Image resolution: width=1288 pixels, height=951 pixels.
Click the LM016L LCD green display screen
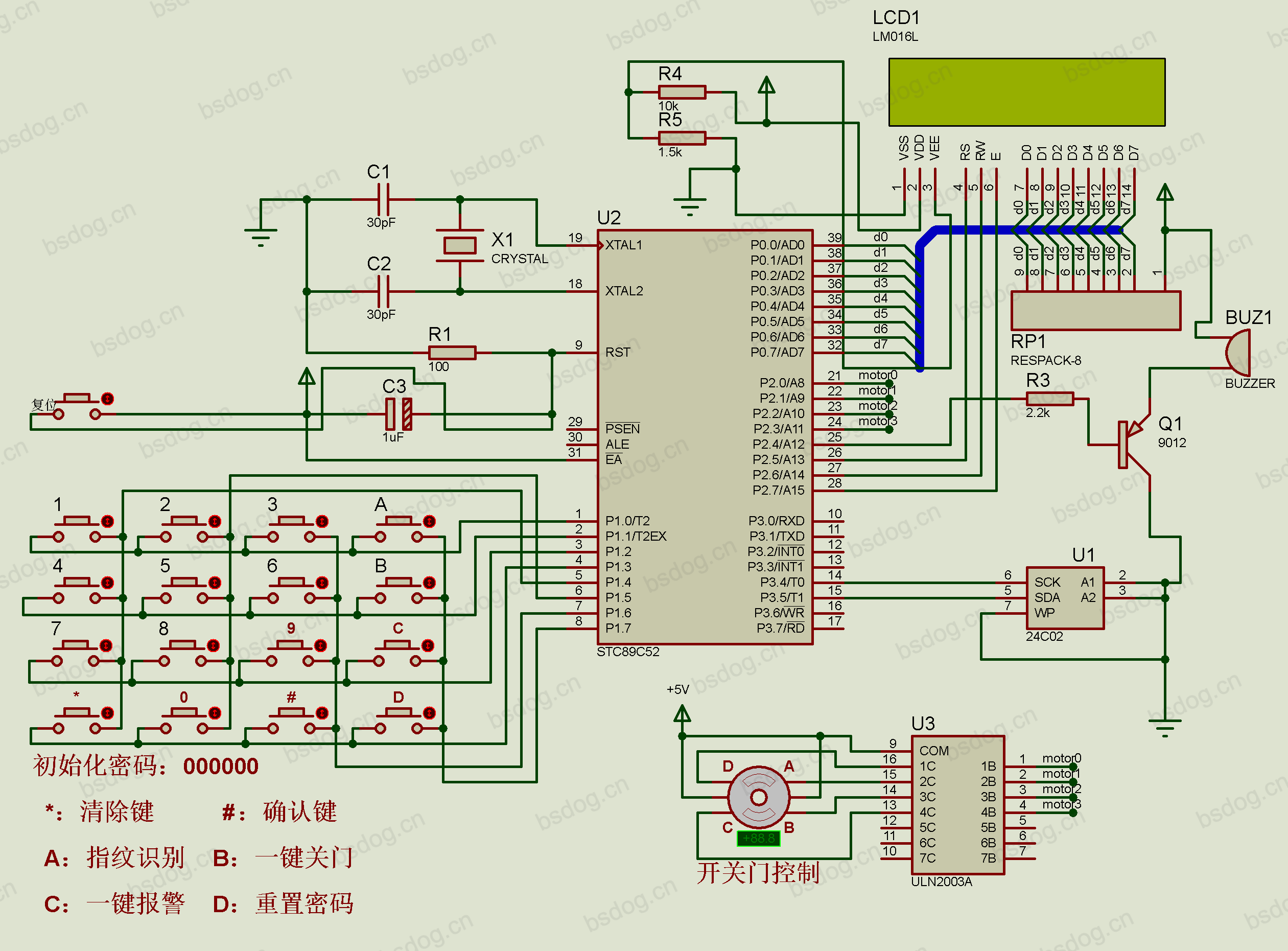(1027, 92)
